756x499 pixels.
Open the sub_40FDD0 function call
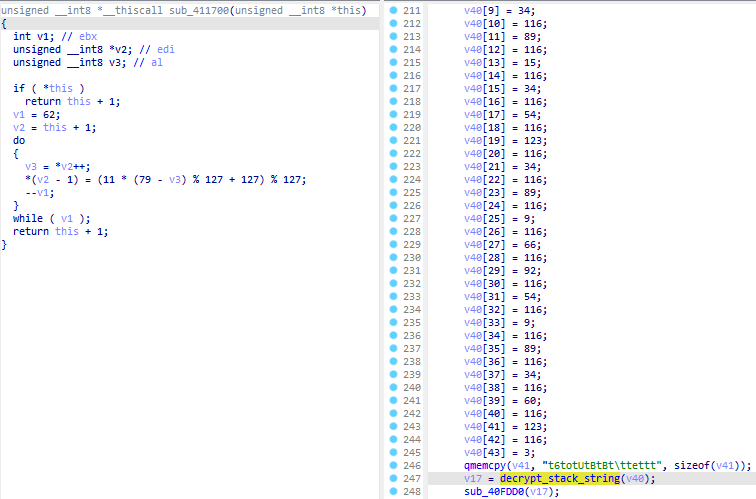pos(494,491)
